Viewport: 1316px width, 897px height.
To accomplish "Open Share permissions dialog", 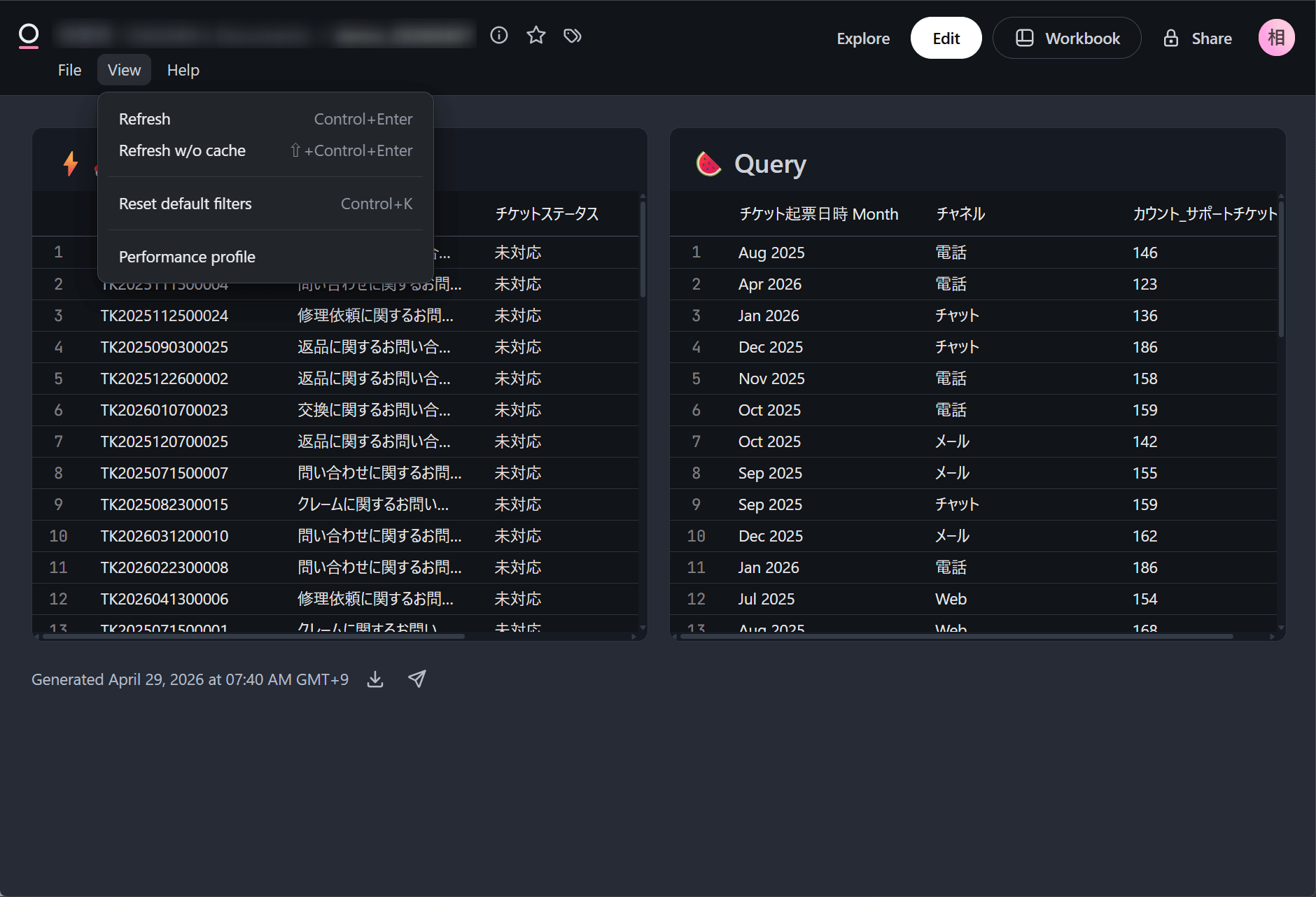I will tap(1198, 38).
